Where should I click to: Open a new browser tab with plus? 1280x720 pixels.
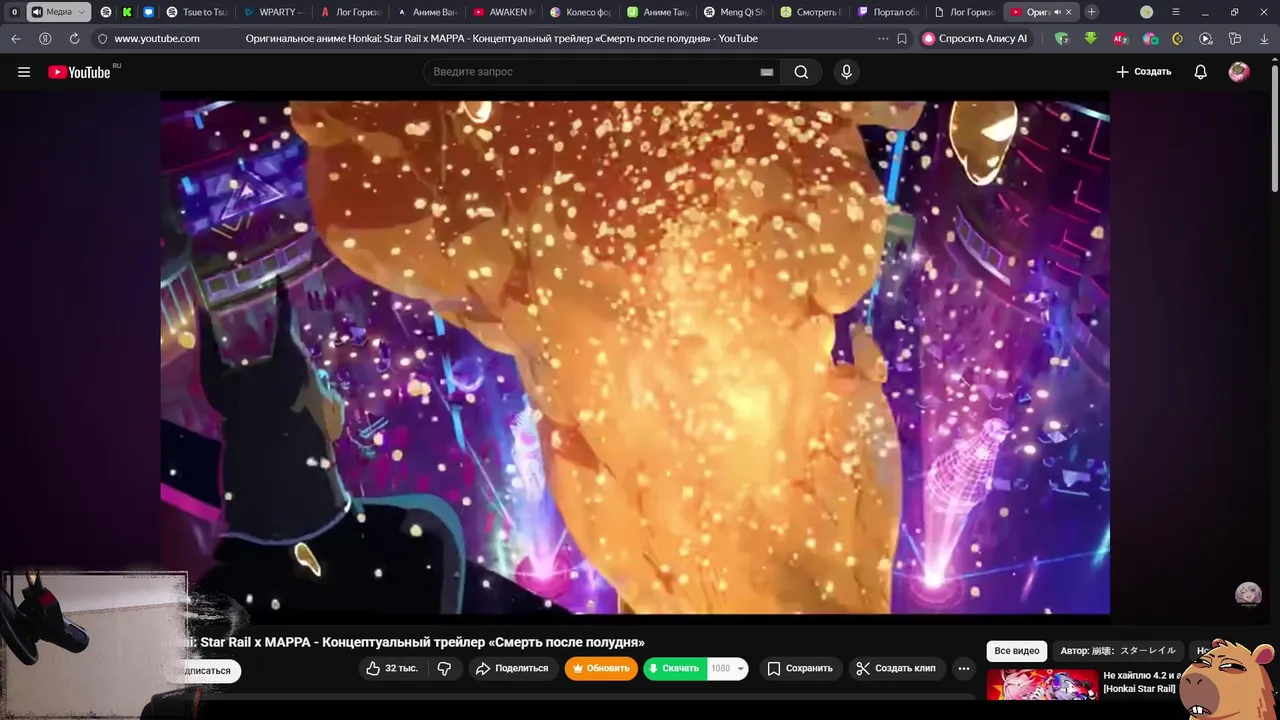point(1092,12)
